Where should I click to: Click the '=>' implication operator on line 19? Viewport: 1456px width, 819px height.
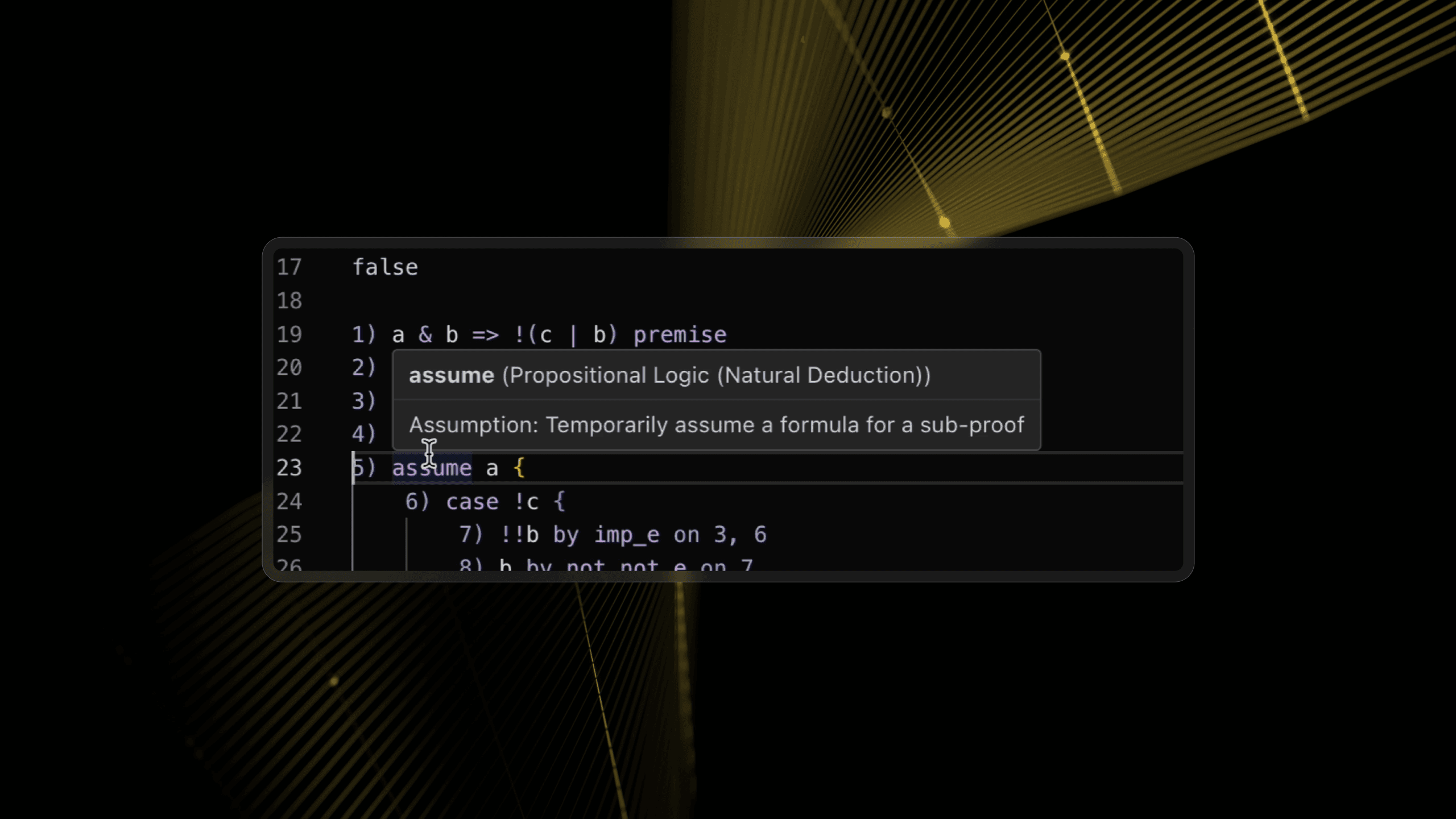coord(486,335)
